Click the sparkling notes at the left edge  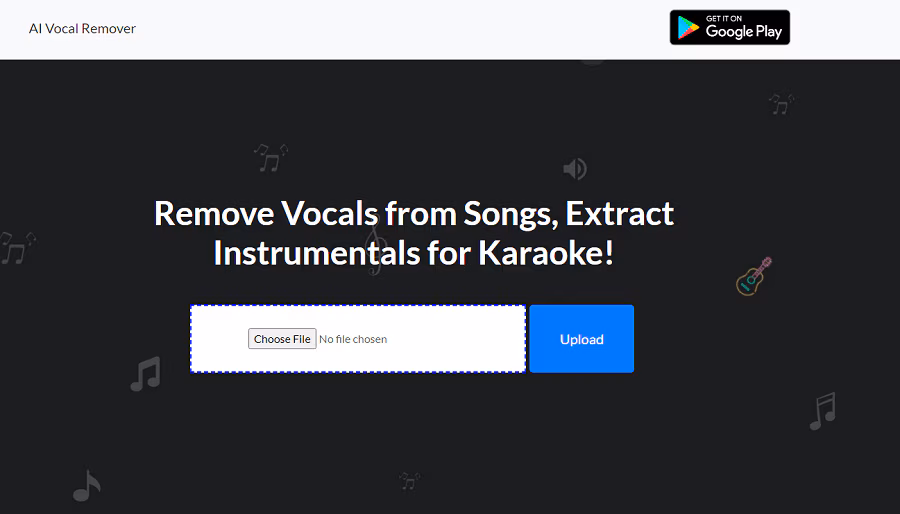click(x=15, y=247)
